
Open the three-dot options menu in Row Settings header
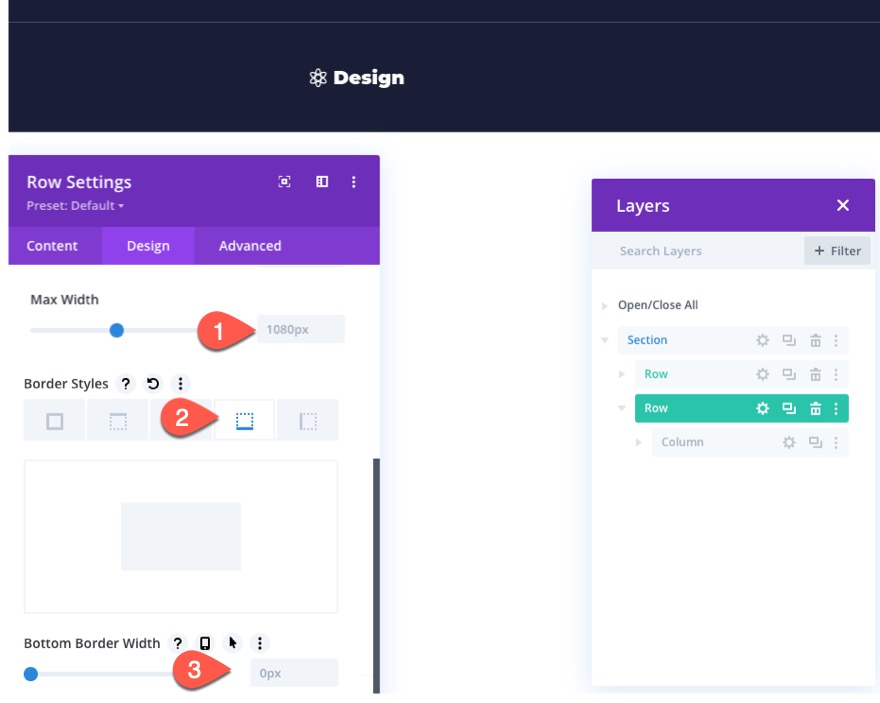pos(353,182)
